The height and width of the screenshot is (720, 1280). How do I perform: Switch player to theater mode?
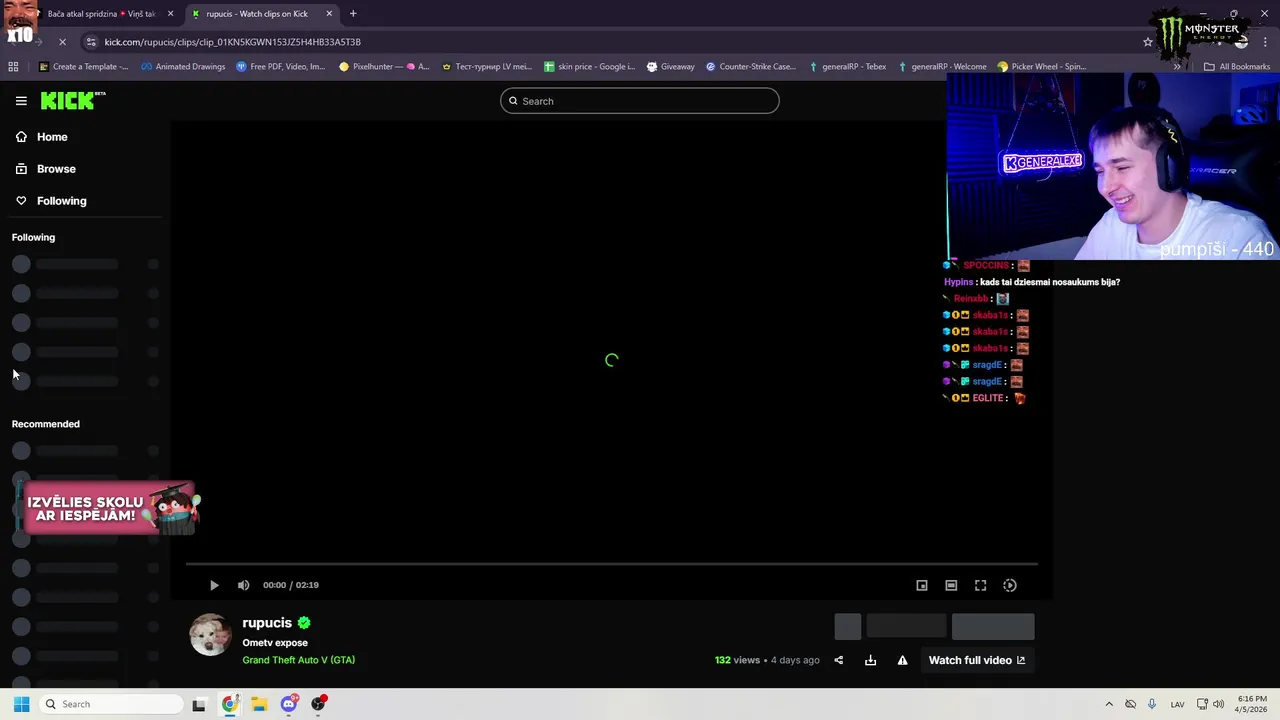(x=951, y=585)
